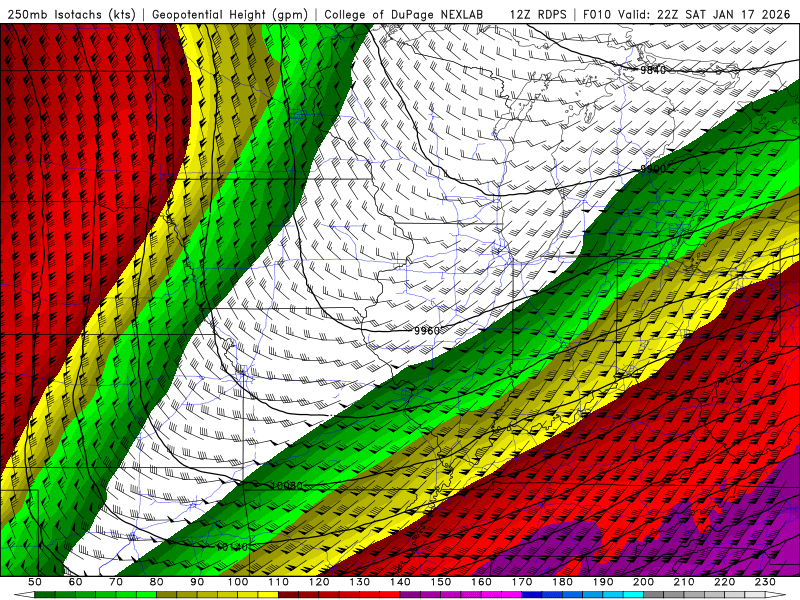Select the 160 value on the legend

coord(481,582)
